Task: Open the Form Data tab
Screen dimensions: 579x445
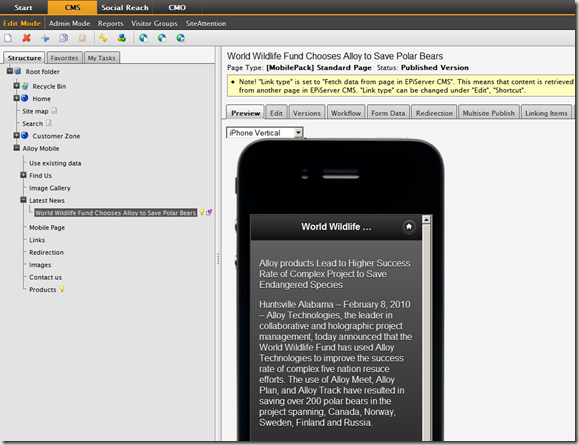Action: pos(388,113)
